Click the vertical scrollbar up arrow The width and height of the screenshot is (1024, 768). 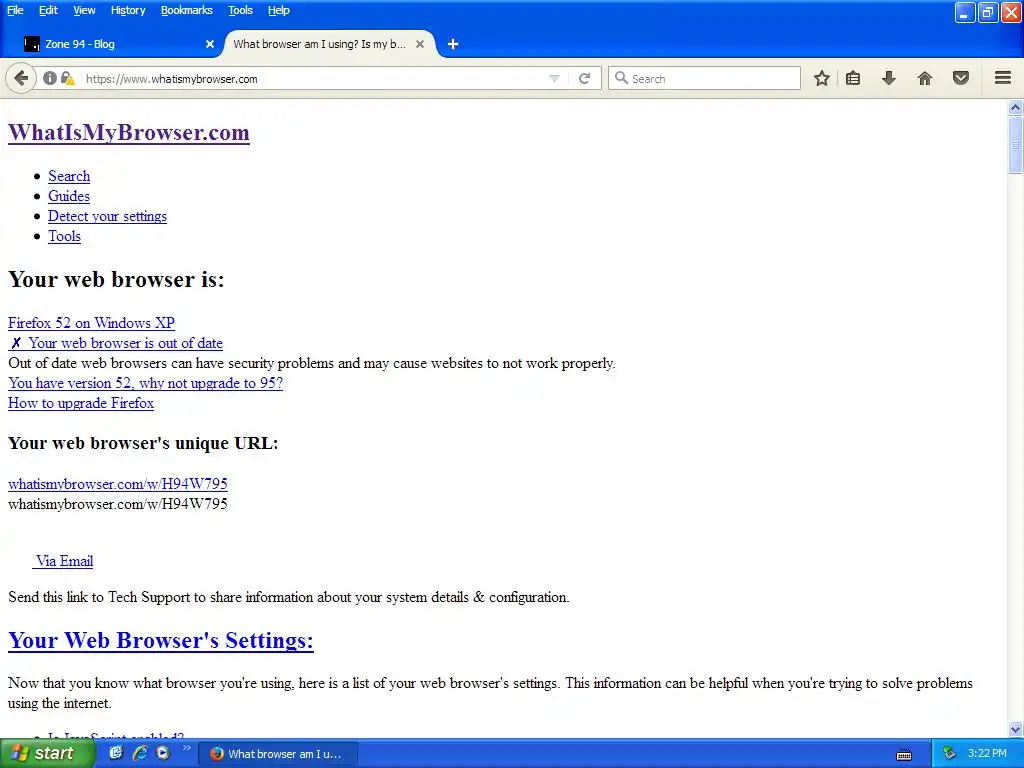(1015, 106)
